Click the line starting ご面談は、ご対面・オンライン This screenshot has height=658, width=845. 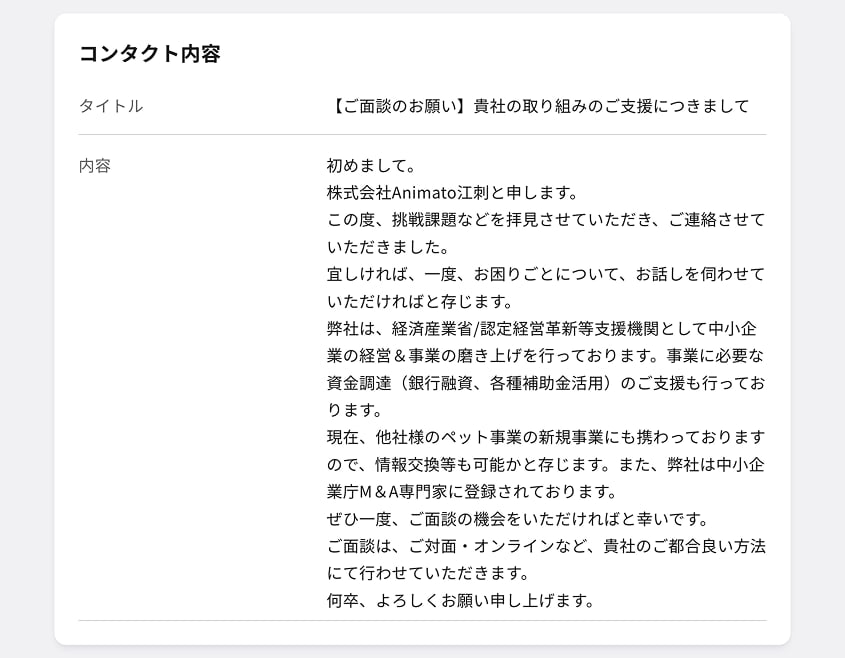pyautogui.click(x=545, y=546)
